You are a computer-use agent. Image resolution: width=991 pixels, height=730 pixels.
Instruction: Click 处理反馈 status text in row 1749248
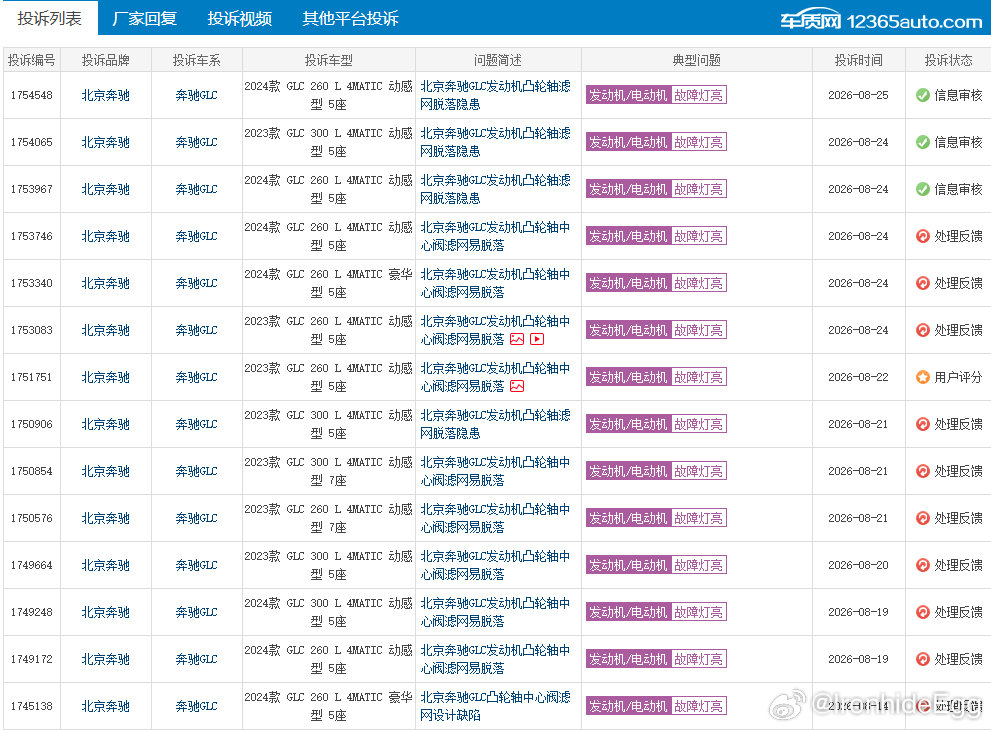pos(958,612)
